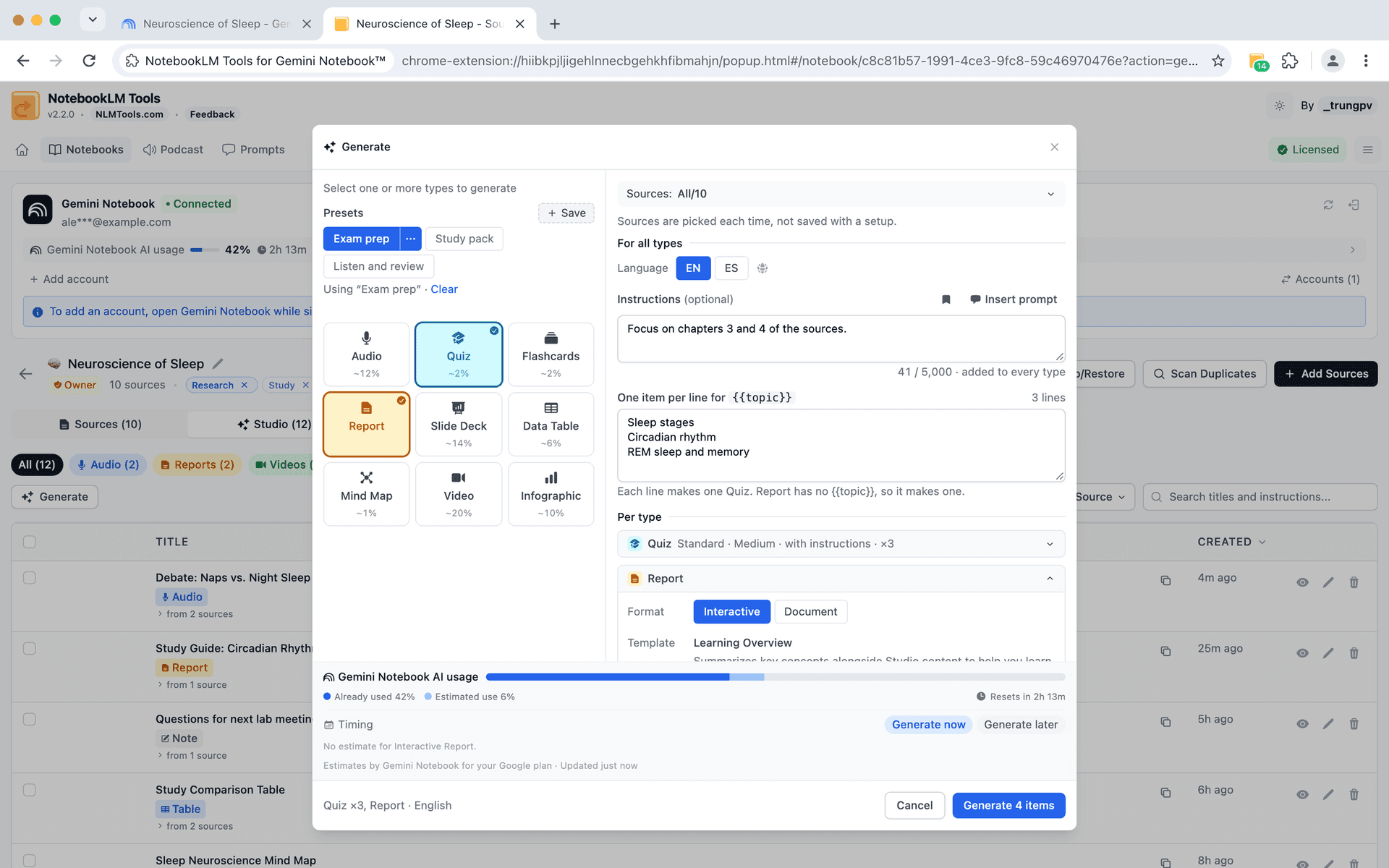The height and width of the screenshot is (868, 1389).
Task: Select Generate later timing
Action: pyautogui.click(x=1021, y=725)
